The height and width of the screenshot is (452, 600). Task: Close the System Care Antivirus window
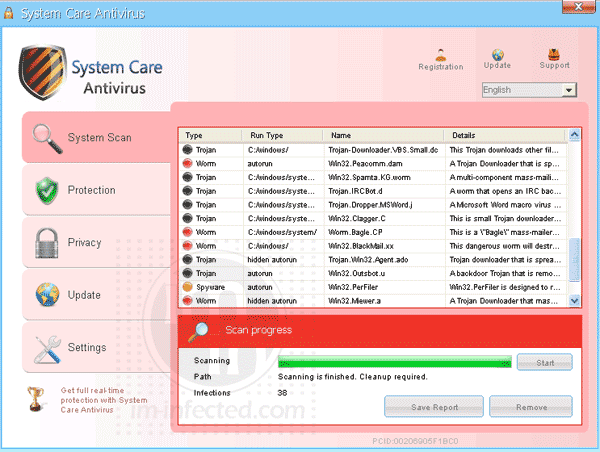click(x=579, y=7)
